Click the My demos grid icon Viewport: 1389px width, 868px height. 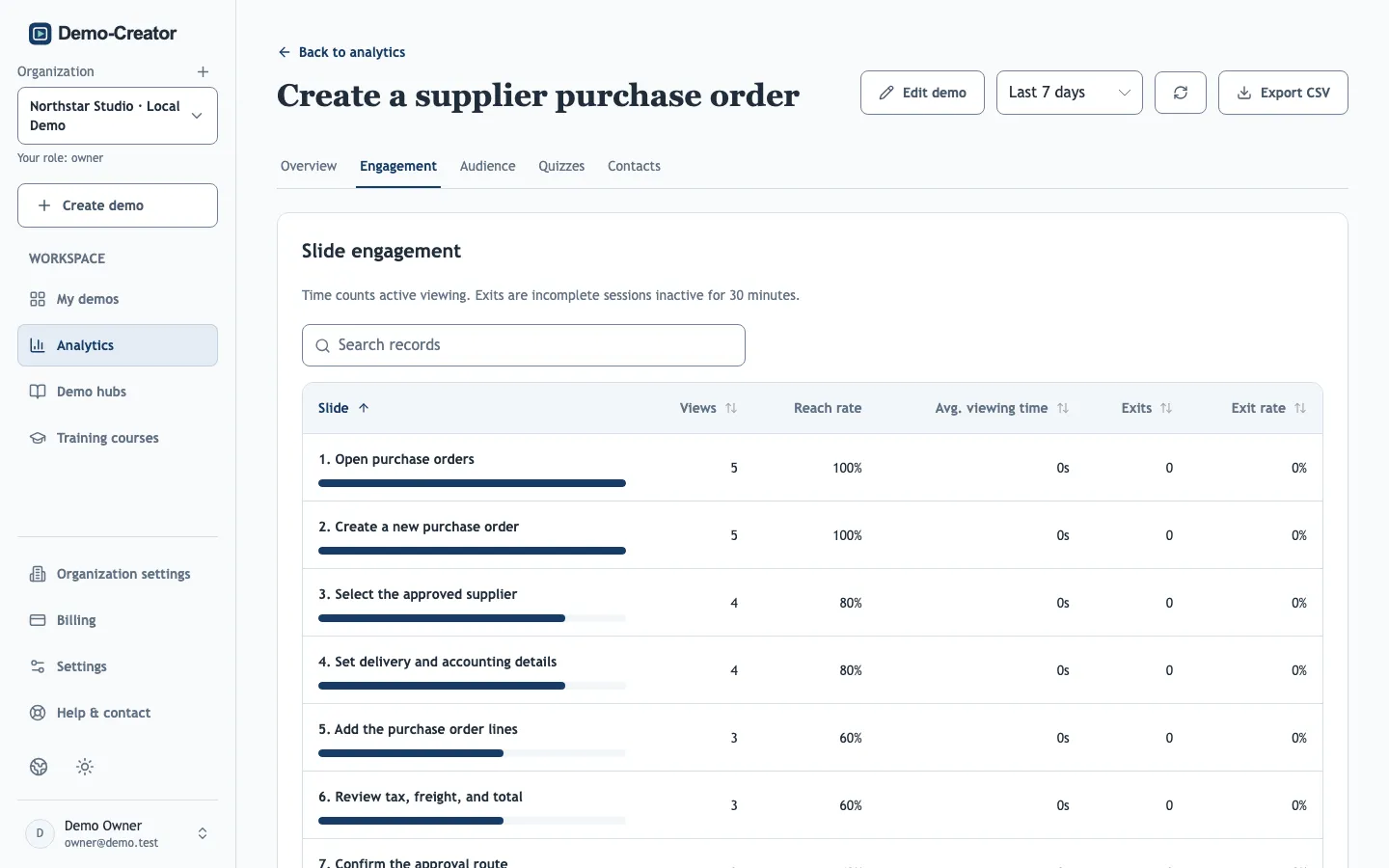38,299
